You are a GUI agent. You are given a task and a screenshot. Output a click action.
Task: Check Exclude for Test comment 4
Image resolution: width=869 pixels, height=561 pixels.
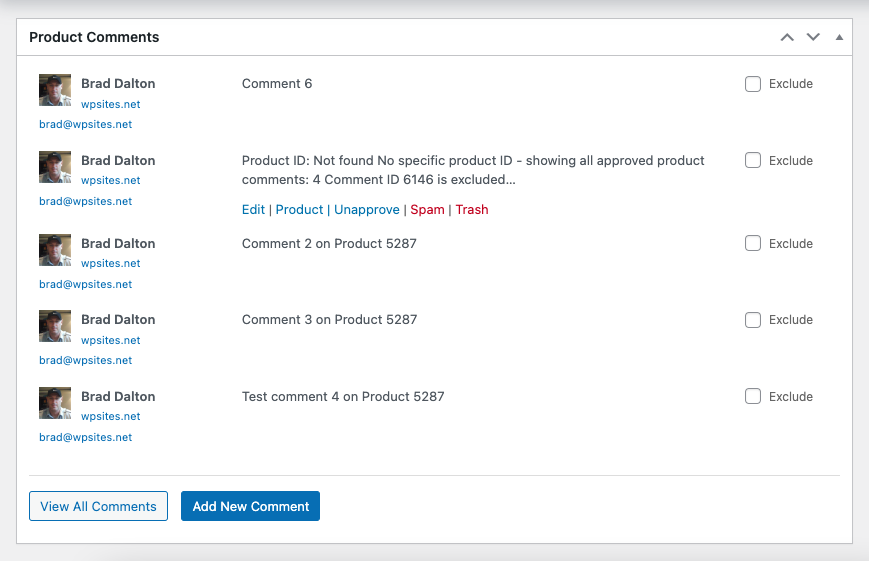pos(753,396)
